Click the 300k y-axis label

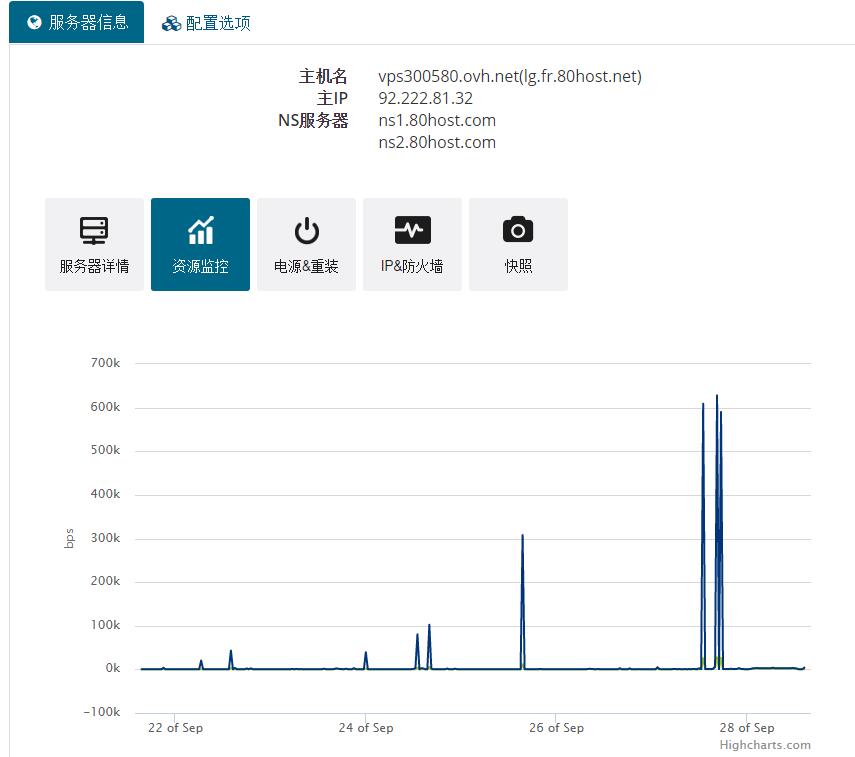pyautogui.click(x=105, y=538)
